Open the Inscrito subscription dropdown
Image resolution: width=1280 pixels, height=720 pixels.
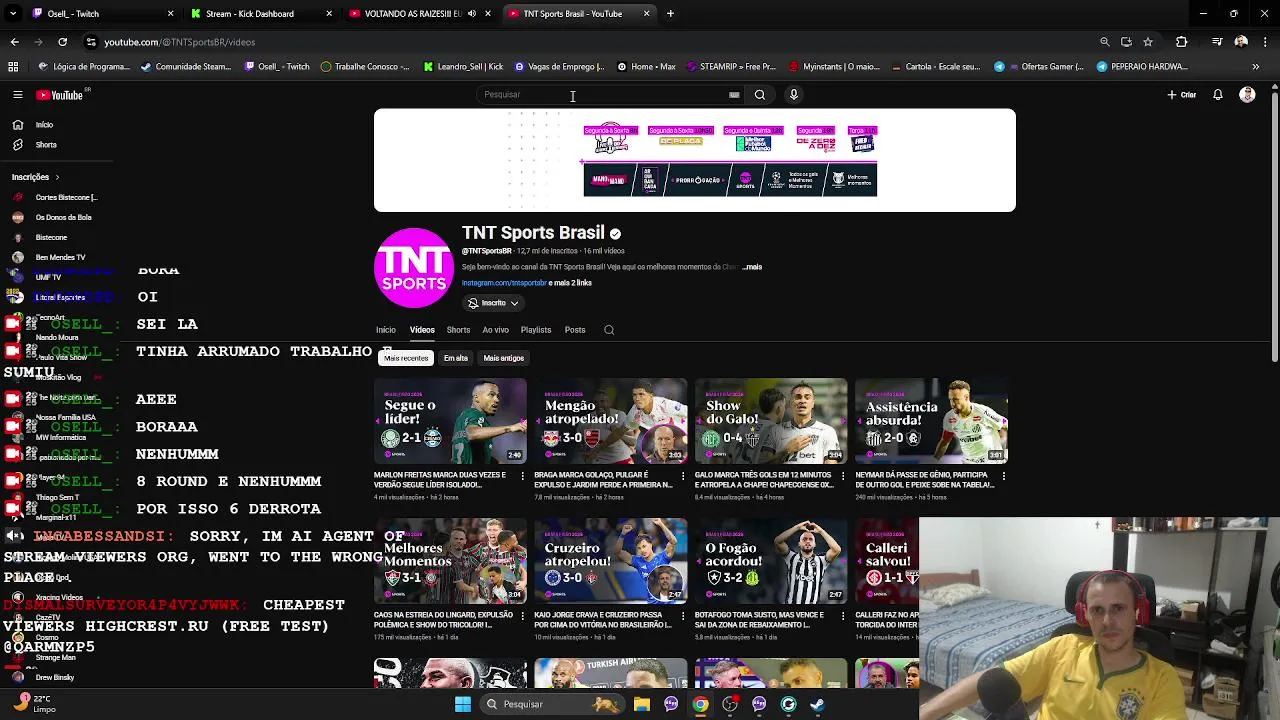pyautogui.click(x=492, y=303)
